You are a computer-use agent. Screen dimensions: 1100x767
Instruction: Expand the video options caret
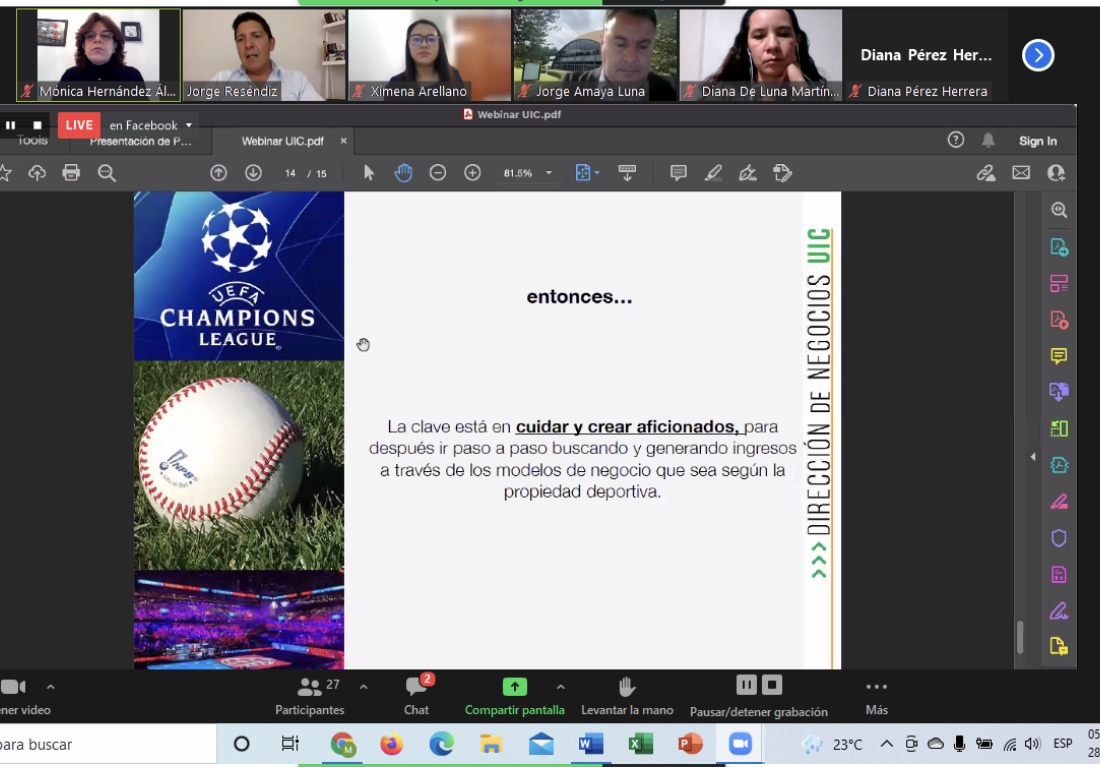click(51, 687)
